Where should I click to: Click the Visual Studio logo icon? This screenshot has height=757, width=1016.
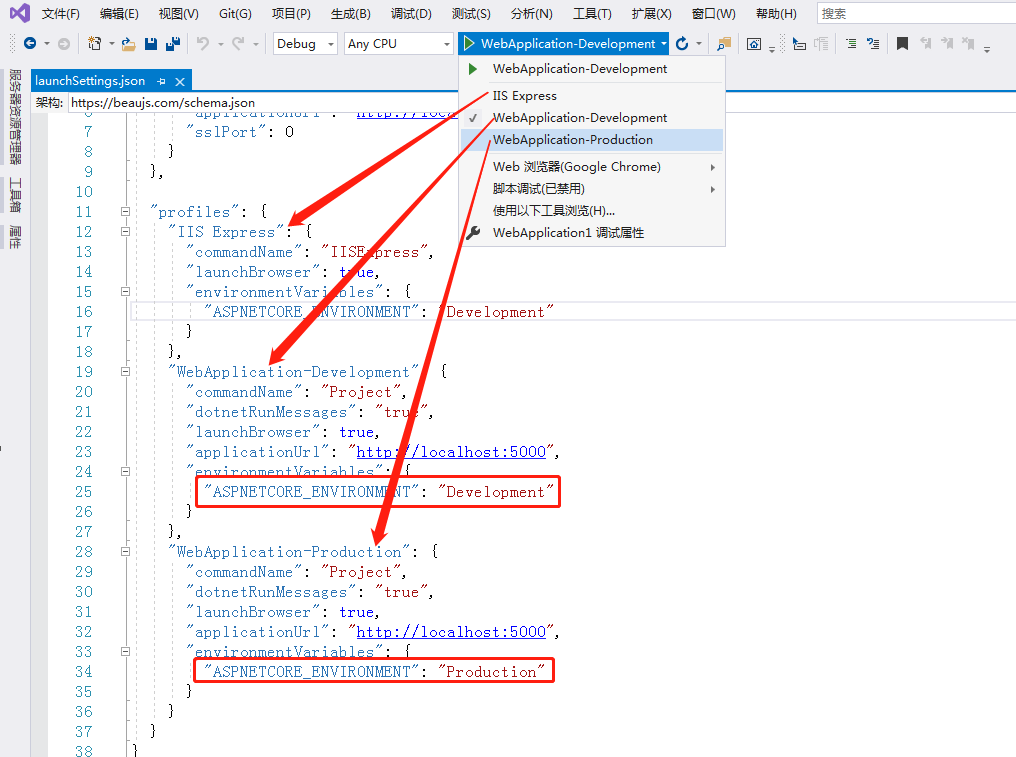[x=19, y=13]
